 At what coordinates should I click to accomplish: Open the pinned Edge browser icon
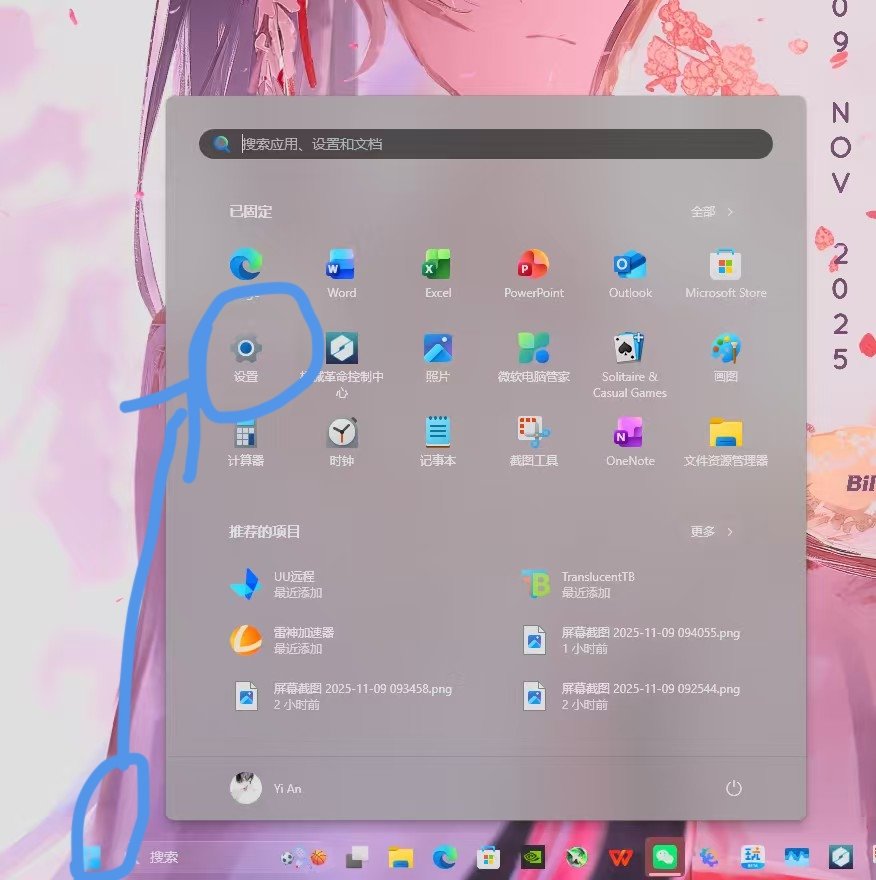pos(246,264)
